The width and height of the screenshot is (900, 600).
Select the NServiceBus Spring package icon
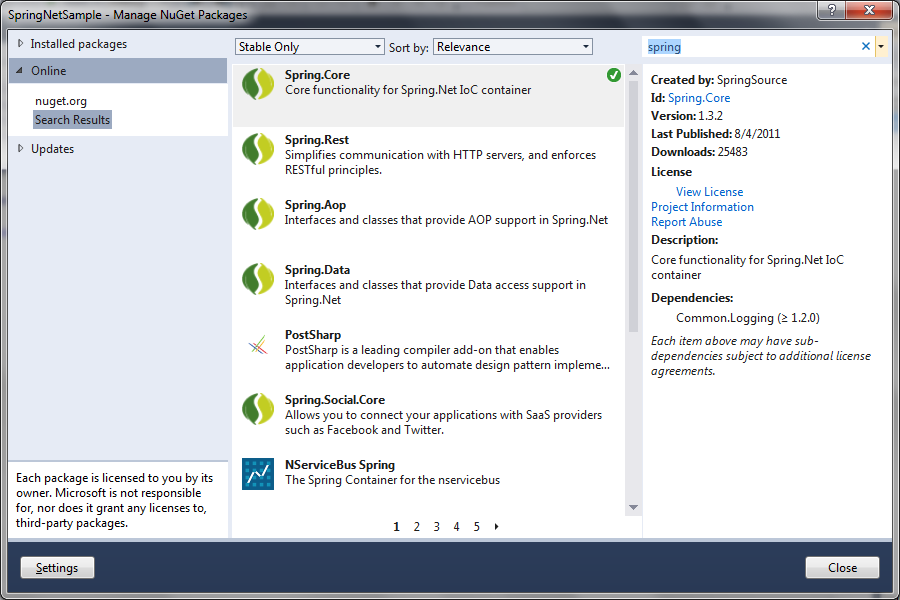click(256, 473)
